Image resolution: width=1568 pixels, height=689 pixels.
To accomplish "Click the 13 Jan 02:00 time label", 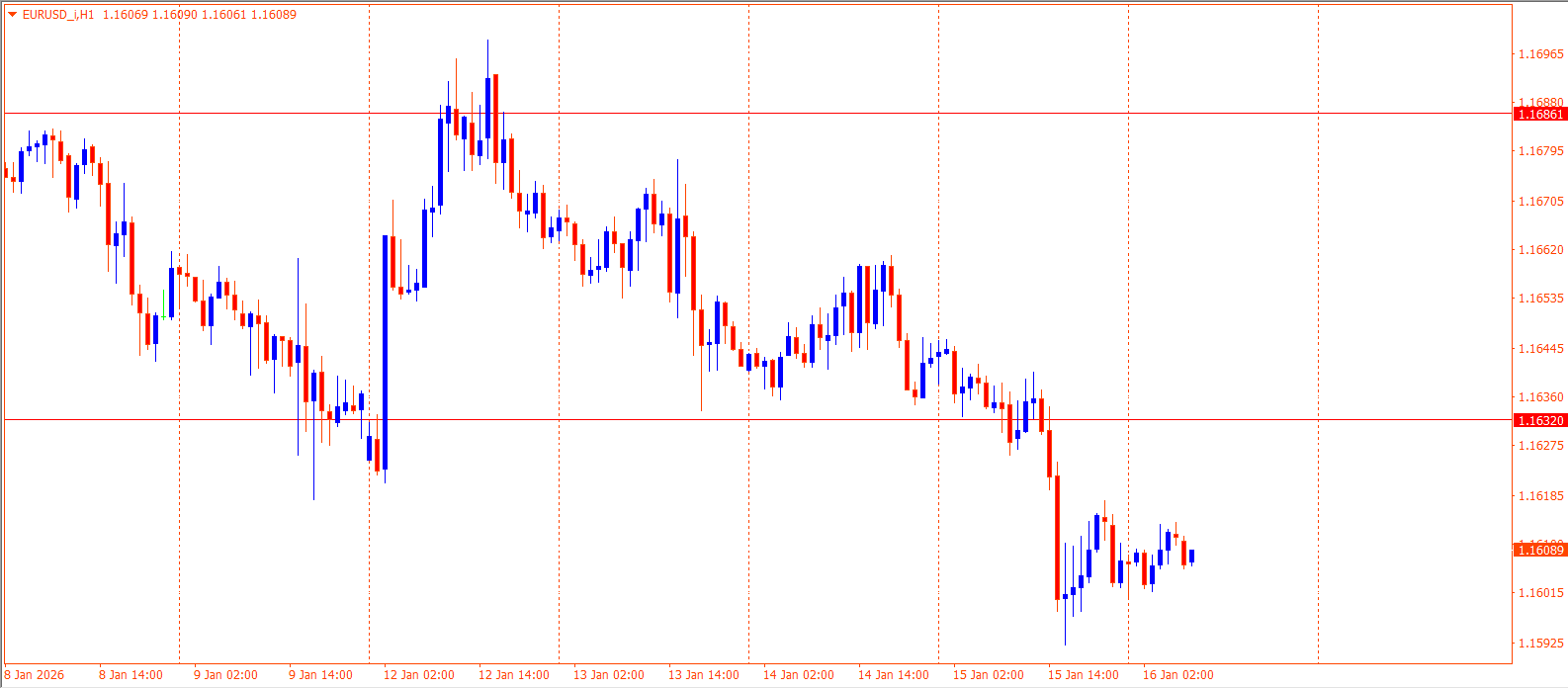I will [x=609, y=675].
